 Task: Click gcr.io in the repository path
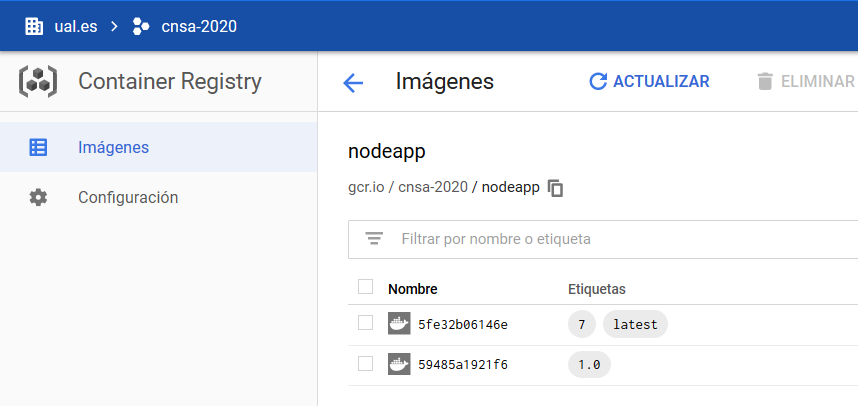366,187
